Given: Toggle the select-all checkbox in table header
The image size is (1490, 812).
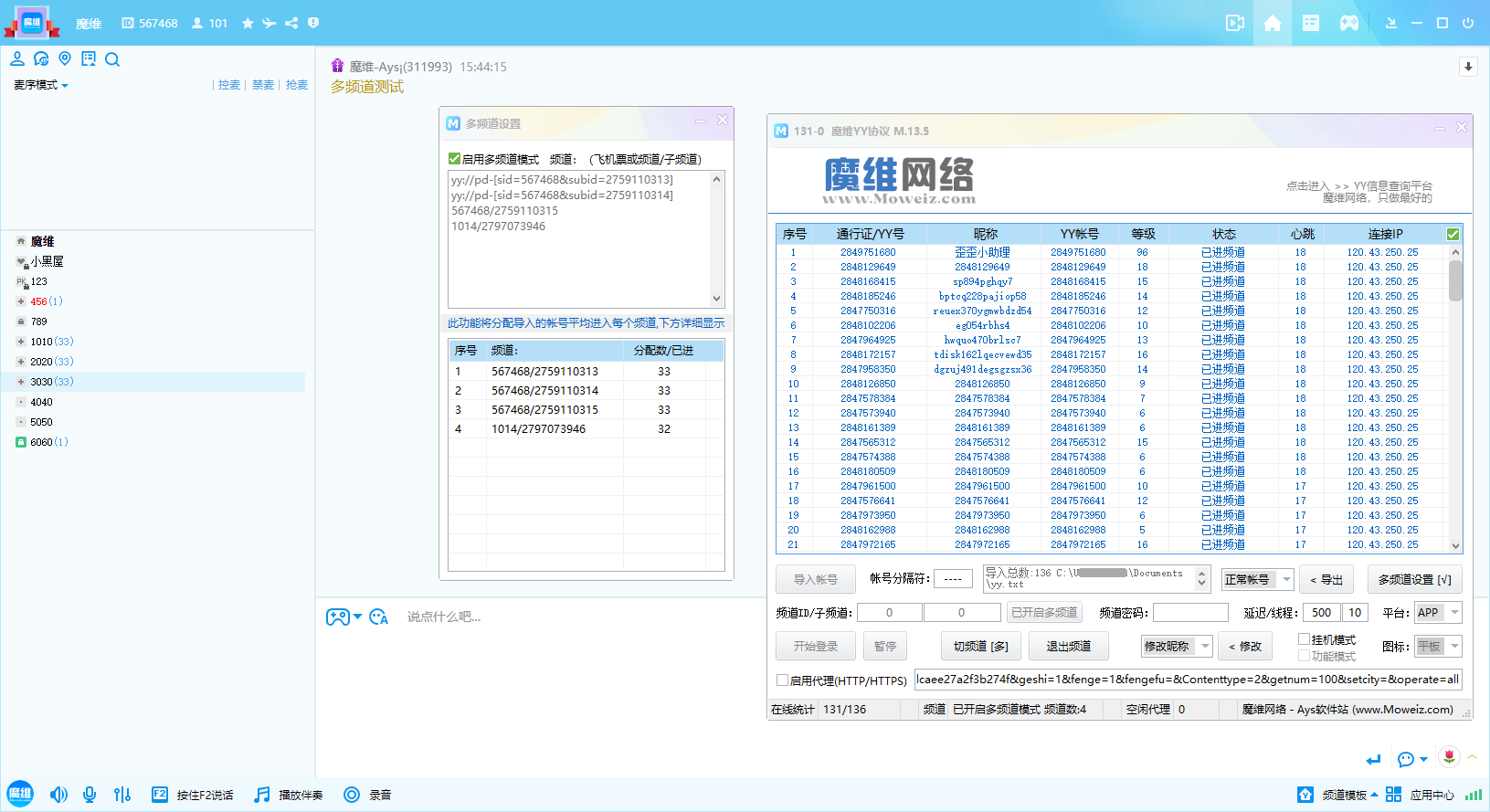Looking at the screenshot, I should [1453, 234].
